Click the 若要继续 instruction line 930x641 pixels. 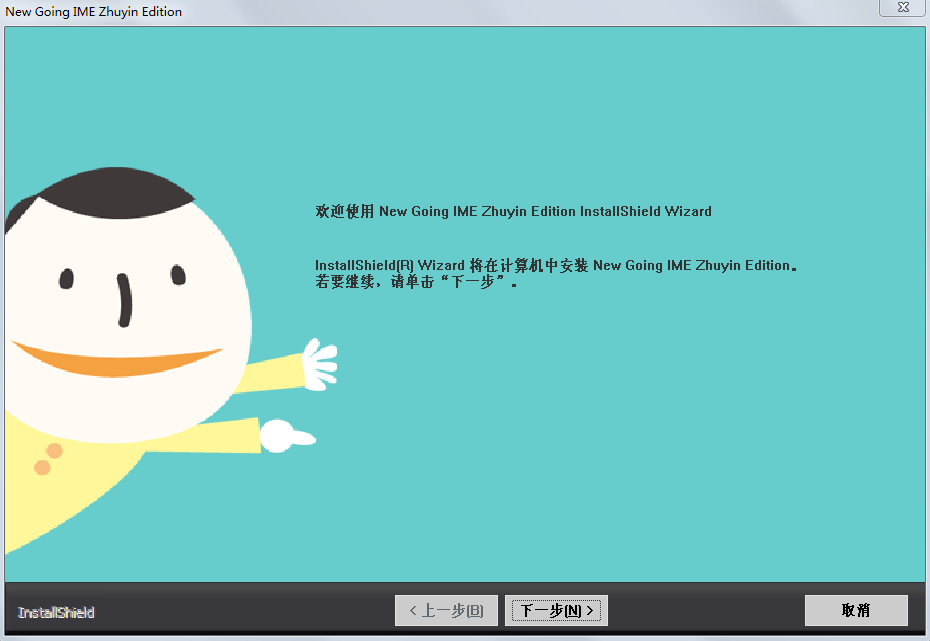click(x=416, y=282)
